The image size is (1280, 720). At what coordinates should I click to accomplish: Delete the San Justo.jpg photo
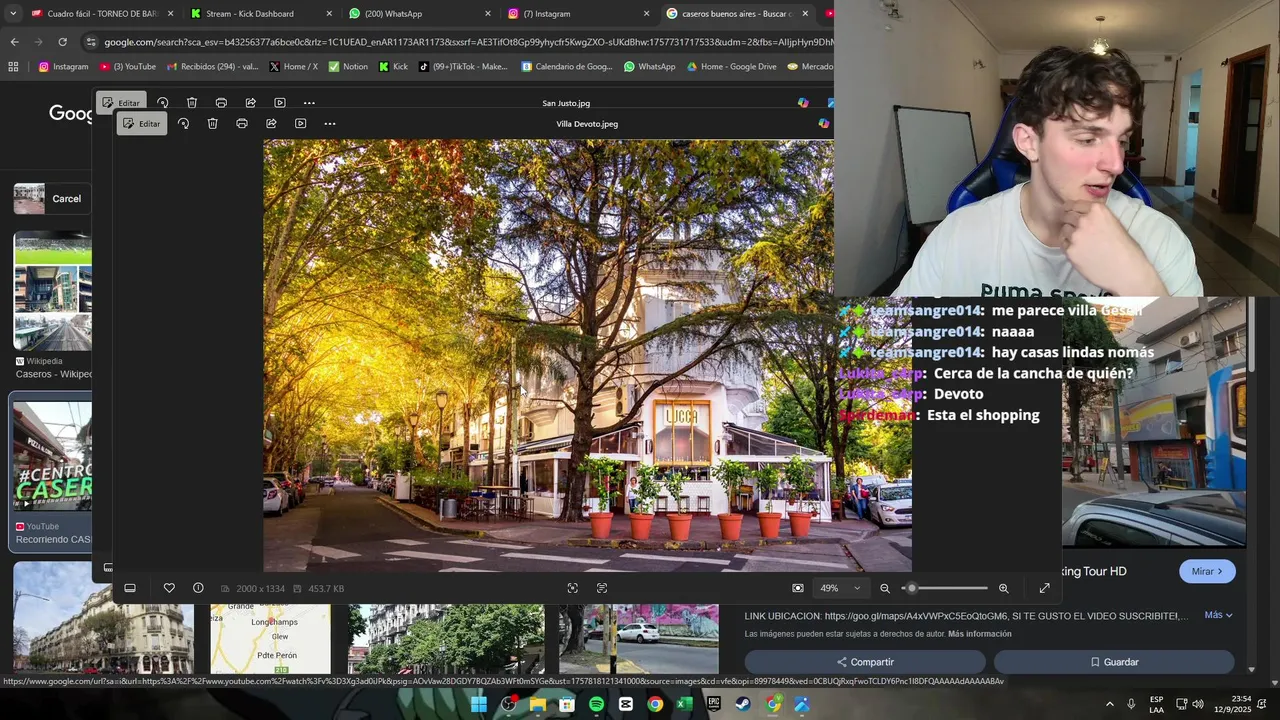192,103
